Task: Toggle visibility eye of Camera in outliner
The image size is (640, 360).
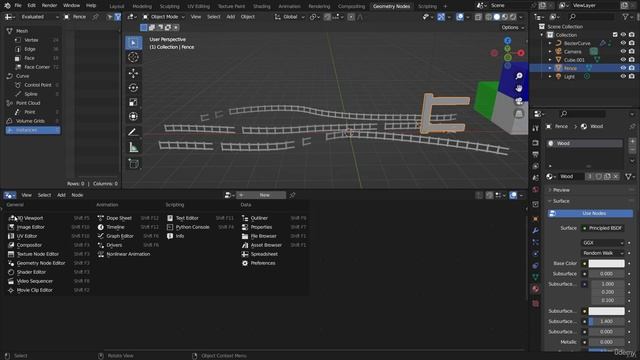Action: point(623,51)
